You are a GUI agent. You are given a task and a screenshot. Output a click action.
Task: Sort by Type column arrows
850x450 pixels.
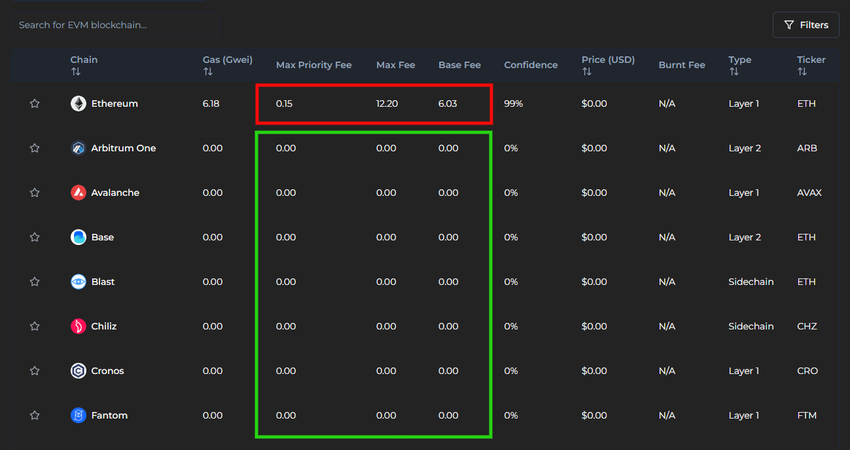[x=733, y=72]
